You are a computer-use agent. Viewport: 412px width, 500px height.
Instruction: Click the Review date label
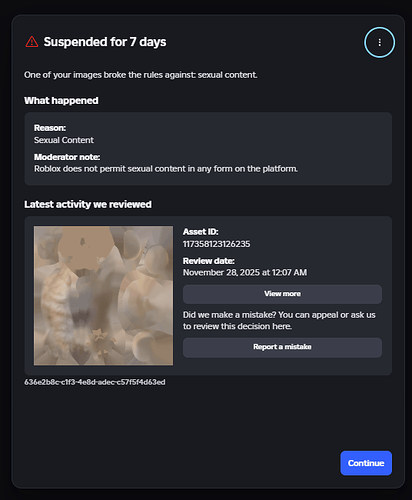pyautogui.click(x=209, y=261)
